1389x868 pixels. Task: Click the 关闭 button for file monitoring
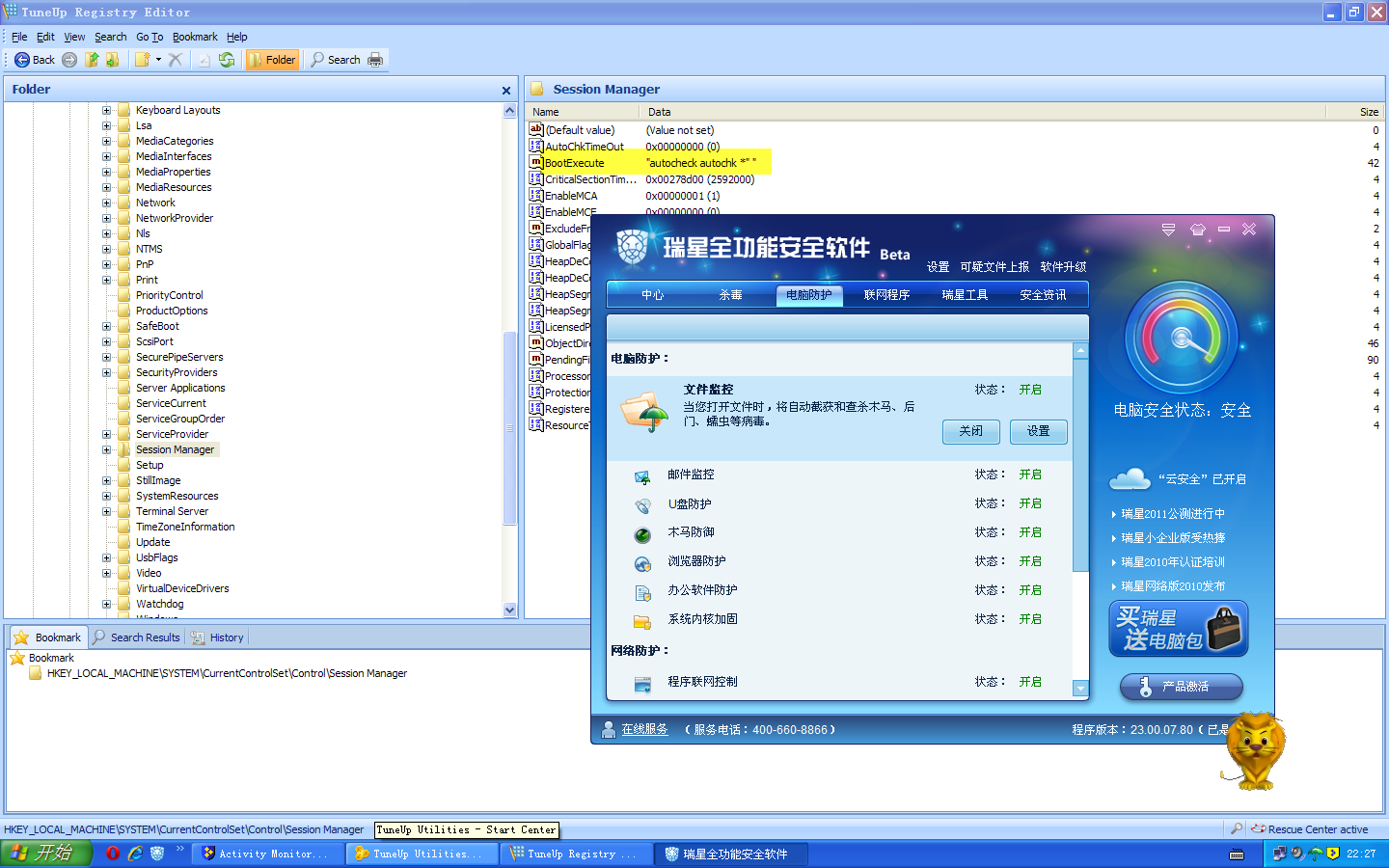971,431
